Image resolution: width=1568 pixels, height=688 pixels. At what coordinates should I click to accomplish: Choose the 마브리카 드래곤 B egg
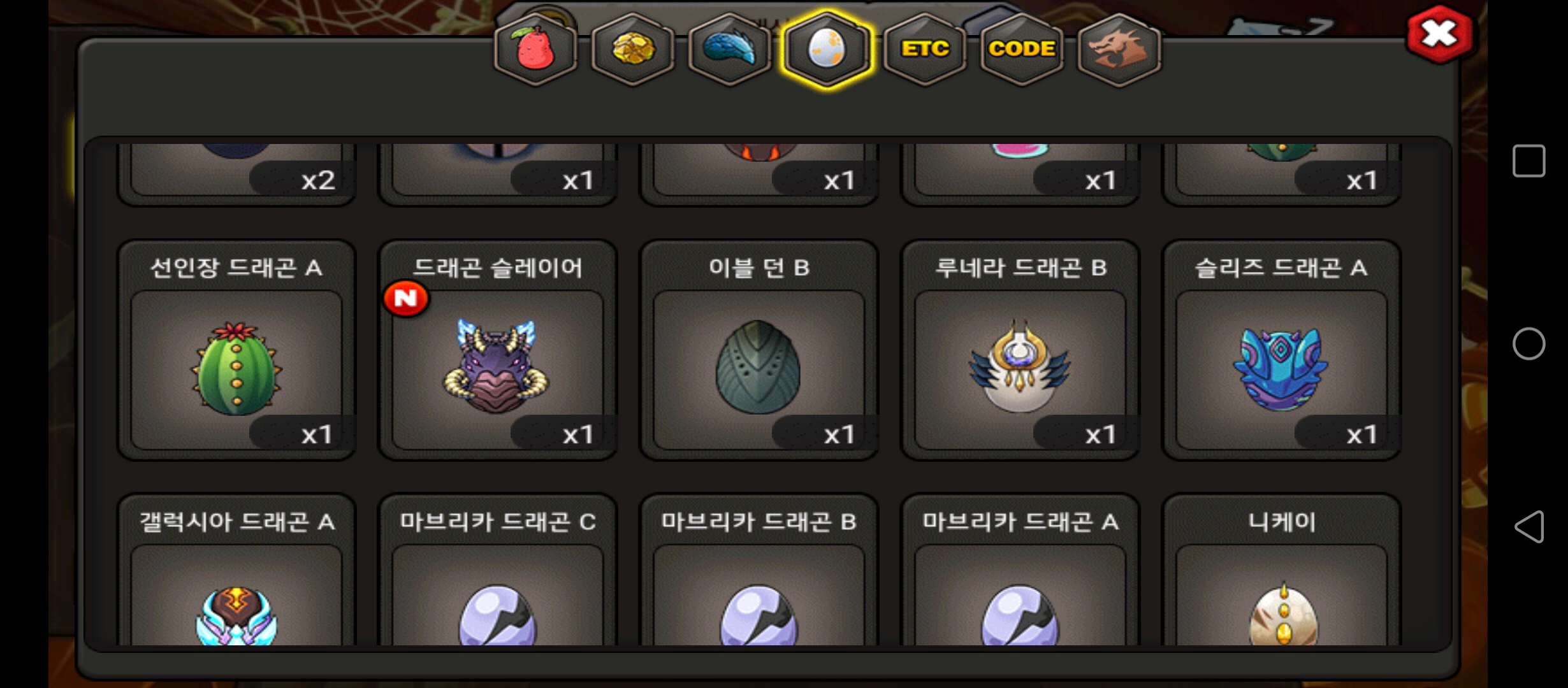[x=759, y=570]
